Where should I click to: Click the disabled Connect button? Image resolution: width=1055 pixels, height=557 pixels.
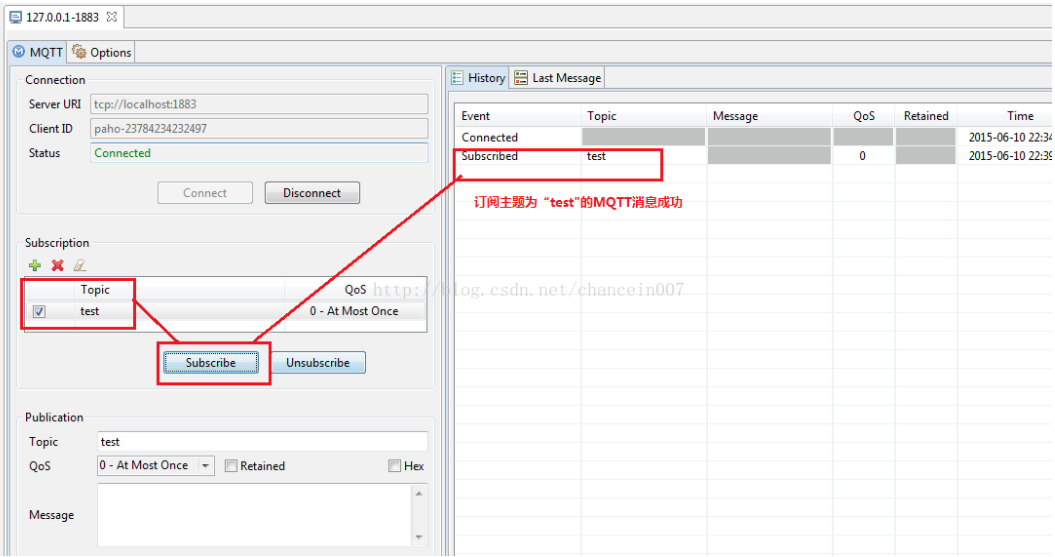click(205, 193)
